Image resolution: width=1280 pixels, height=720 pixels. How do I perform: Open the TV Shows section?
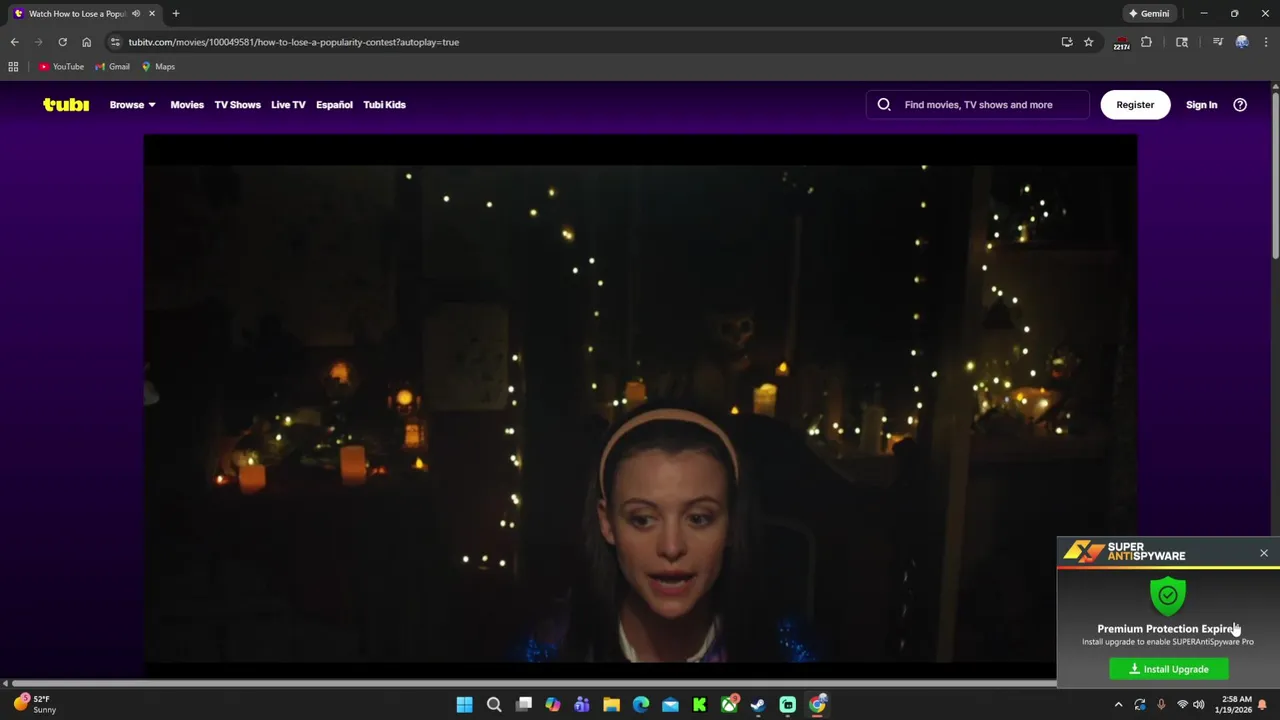click(x=237, y=104)
